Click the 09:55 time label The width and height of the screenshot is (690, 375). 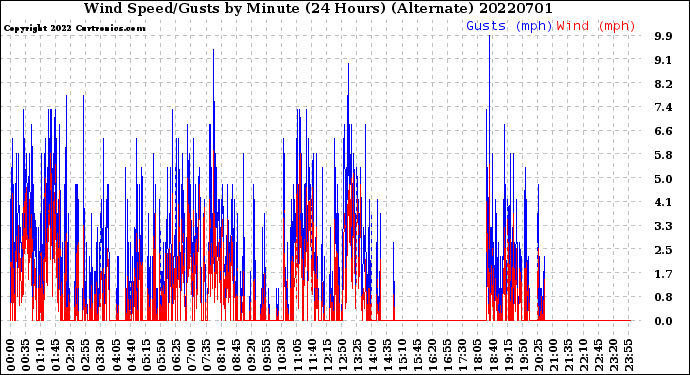267,355
